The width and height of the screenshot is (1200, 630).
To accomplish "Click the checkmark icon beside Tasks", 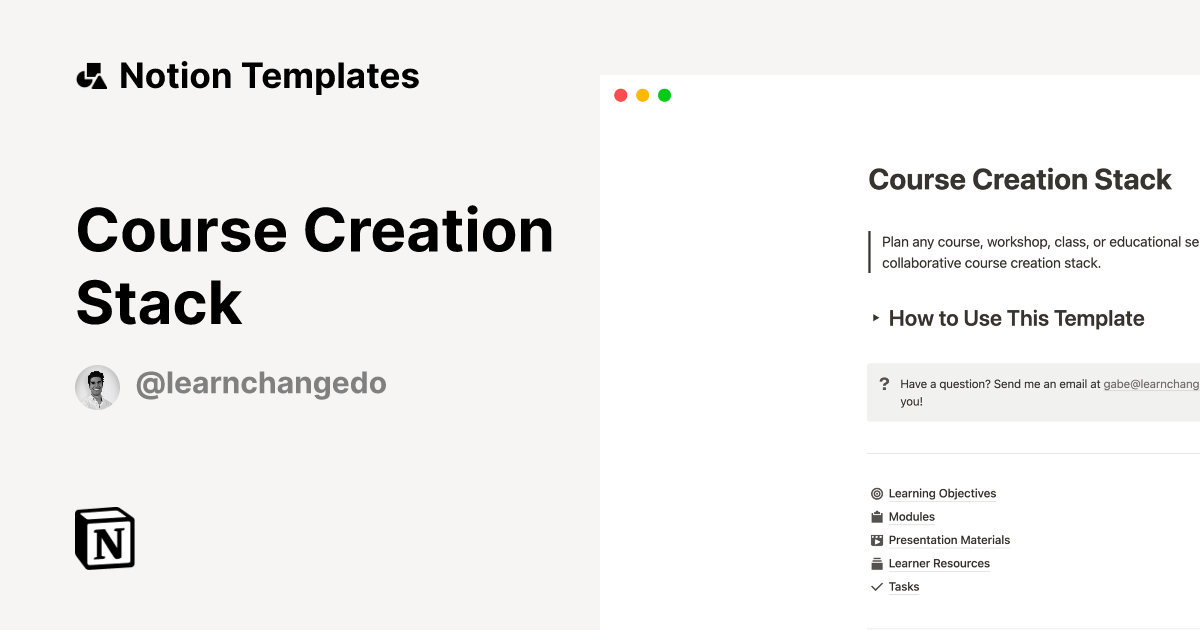I will 876,587.
